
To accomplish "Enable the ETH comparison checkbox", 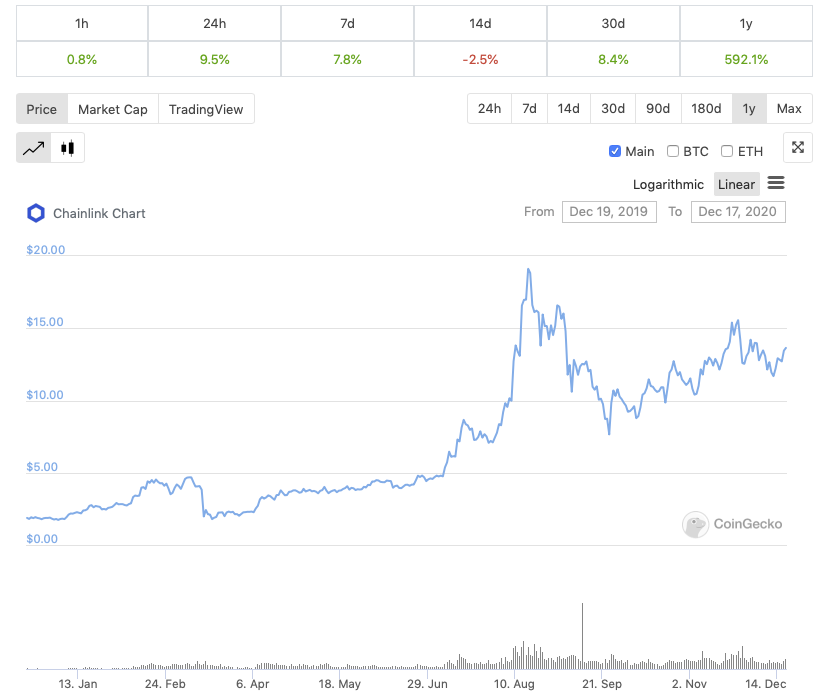I will pos(727,151).
